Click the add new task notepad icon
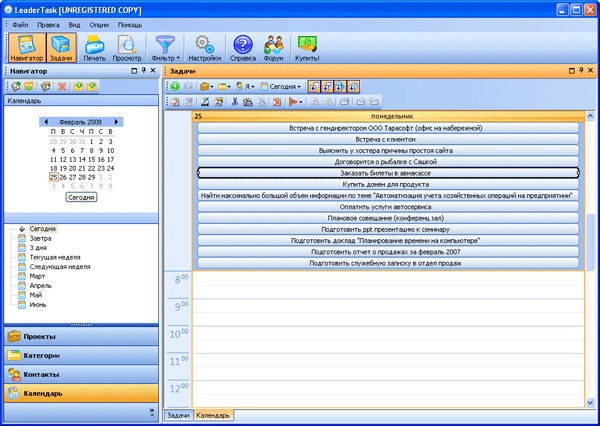This screenshot has height=426, width=600. coord(175,102)
